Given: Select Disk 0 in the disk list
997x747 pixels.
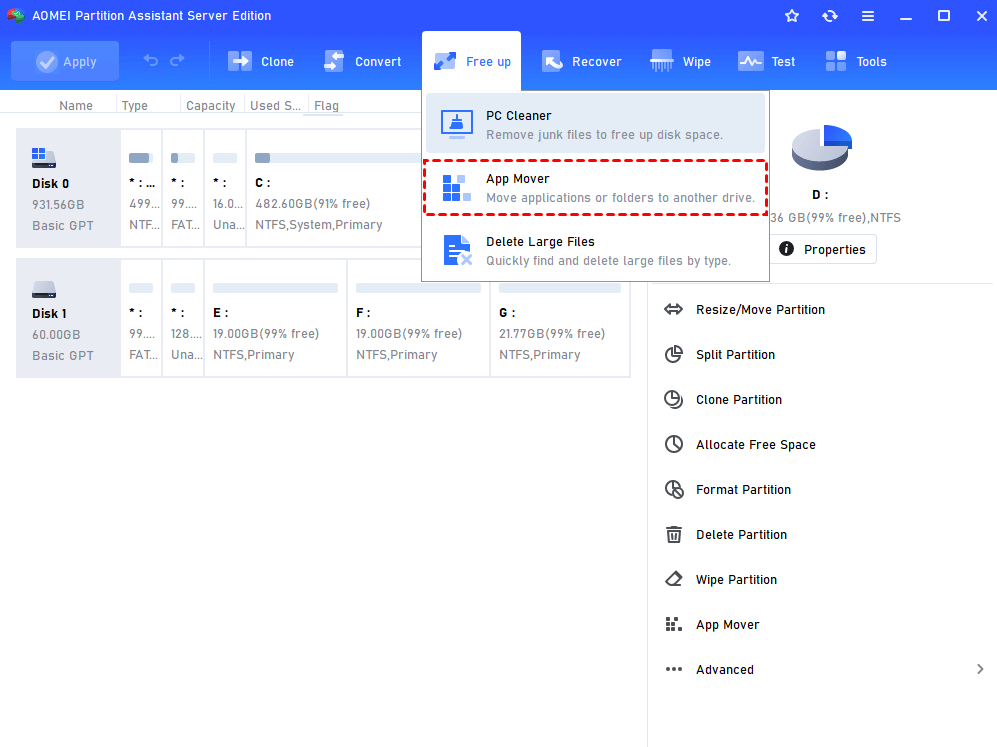Looking at the screenshot, I should [68, 188].
